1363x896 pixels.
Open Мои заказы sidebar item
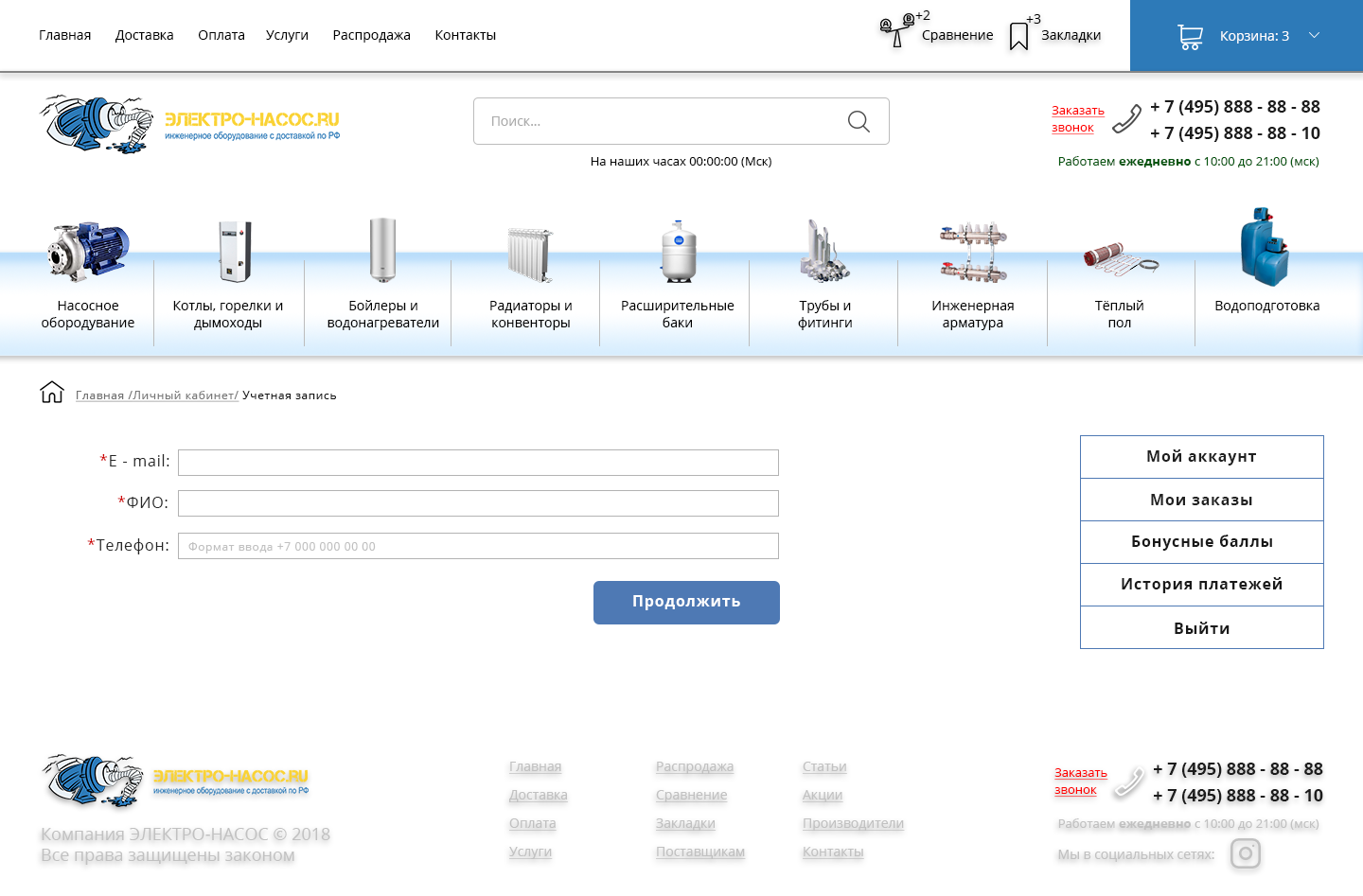click(x=1202, y=500)
